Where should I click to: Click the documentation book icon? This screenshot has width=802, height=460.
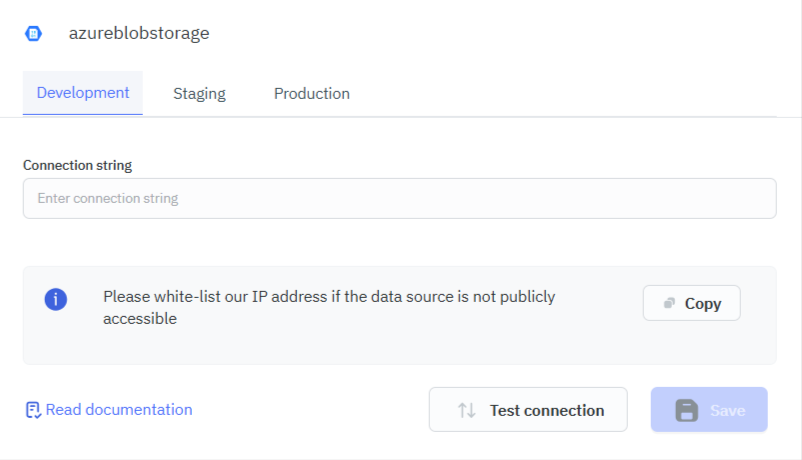pos(33,410)
